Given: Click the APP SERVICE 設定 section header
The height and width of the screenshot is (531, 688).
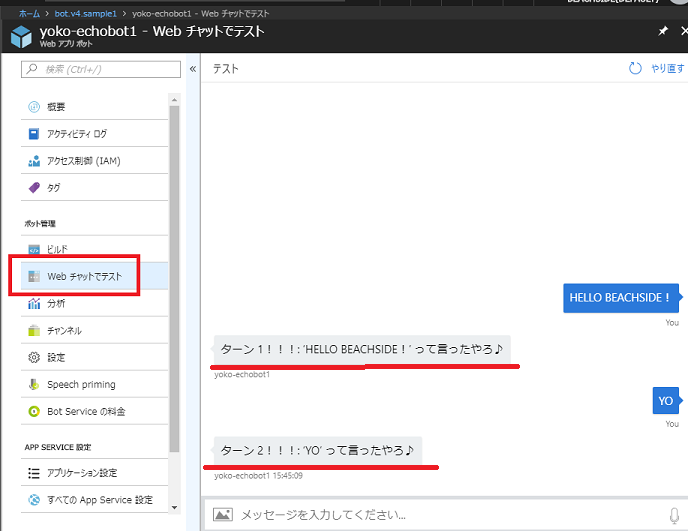Looking at the screenshot, I should click(57, 447).
